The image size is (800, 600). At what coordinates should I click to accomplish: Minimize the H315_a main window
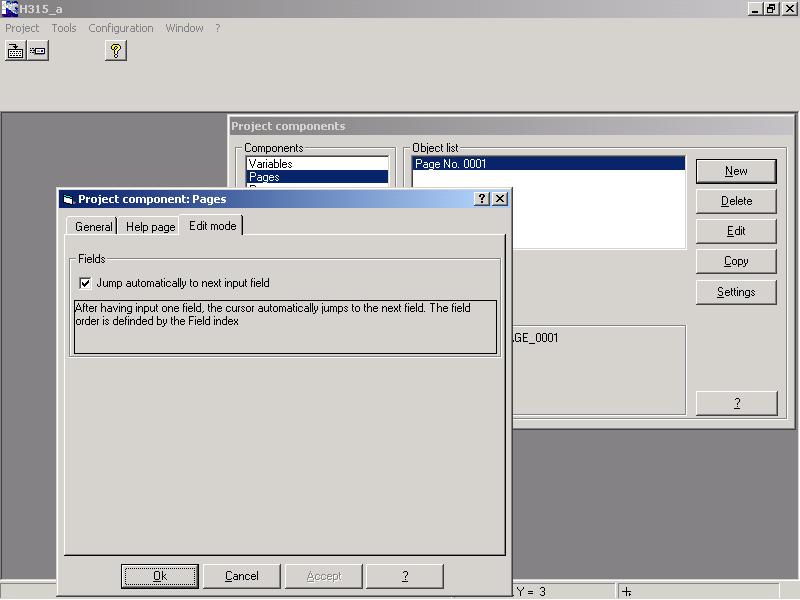point(756,8)
